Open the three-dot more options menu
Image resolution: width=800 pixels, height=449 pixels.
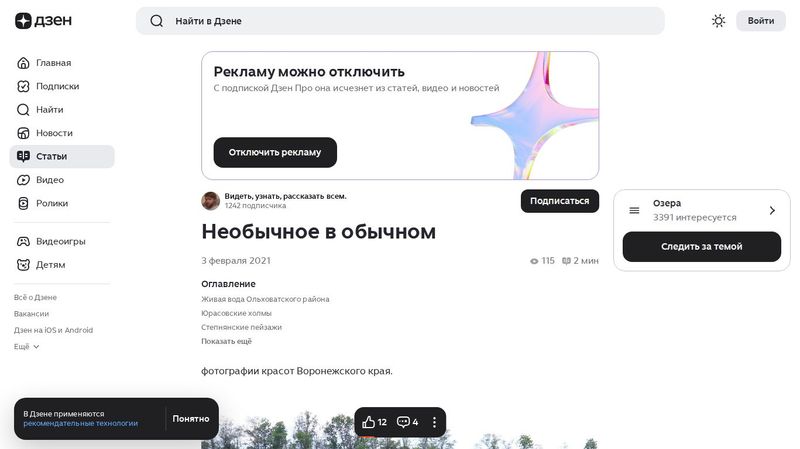tap(434, 422)
